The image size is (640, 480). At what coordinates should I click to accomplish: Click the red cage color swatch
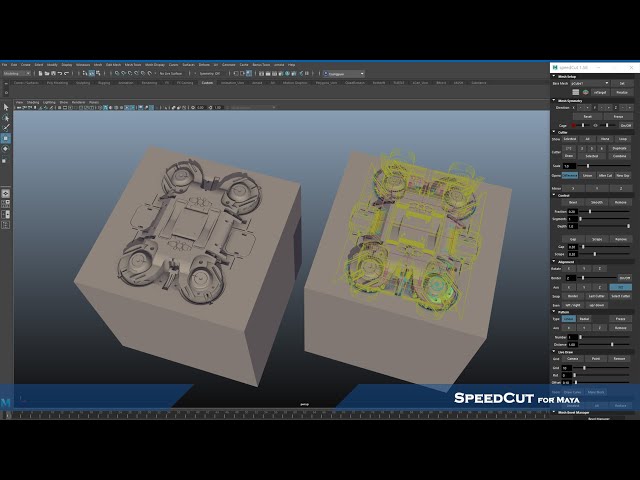[x=573, y=125]
